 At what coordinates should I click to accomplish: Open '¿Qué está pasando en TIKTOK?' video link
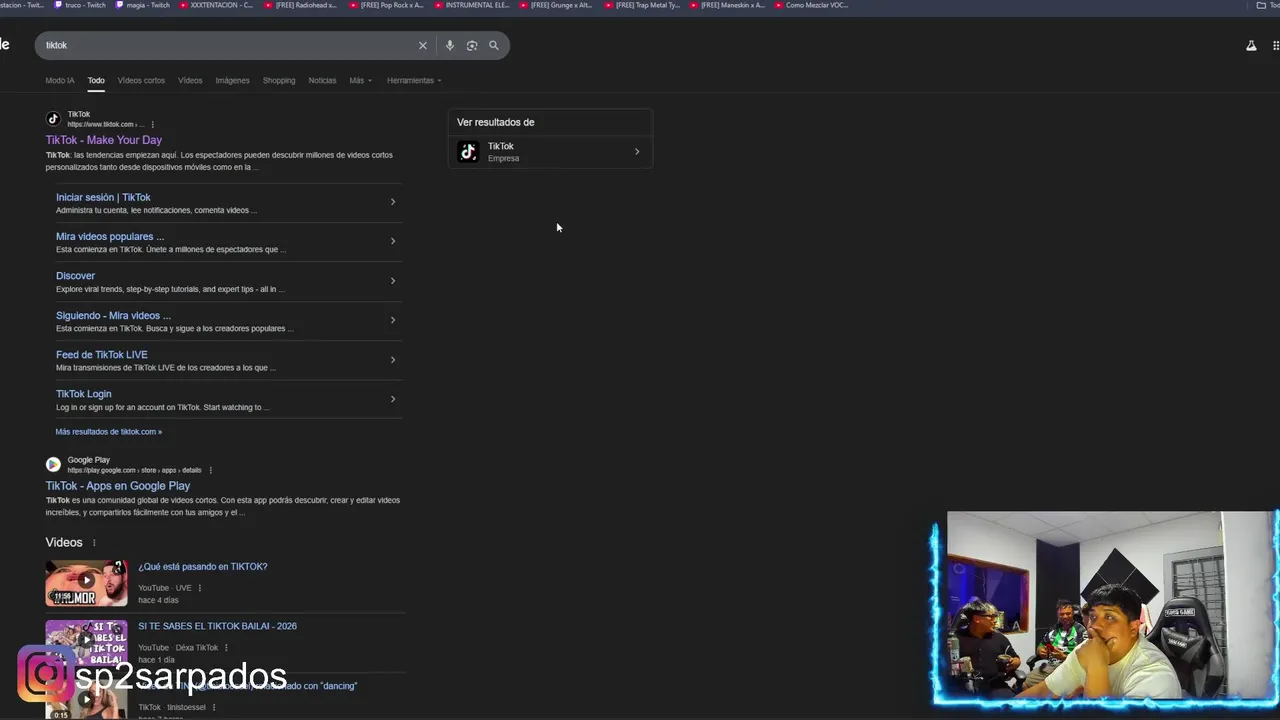203,567
